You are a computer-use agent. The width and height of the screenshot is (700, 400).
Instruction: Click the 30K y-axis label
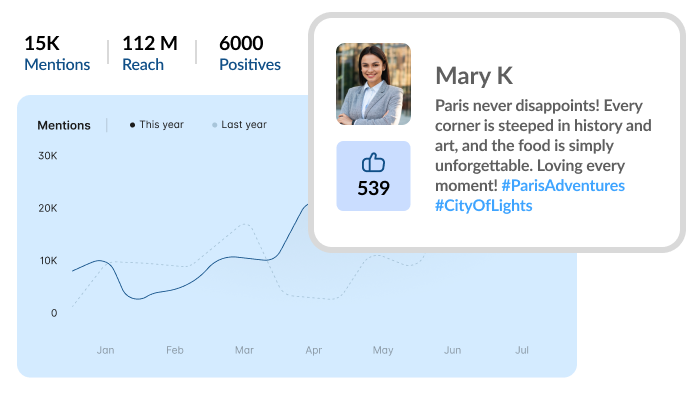pos(47,156)
